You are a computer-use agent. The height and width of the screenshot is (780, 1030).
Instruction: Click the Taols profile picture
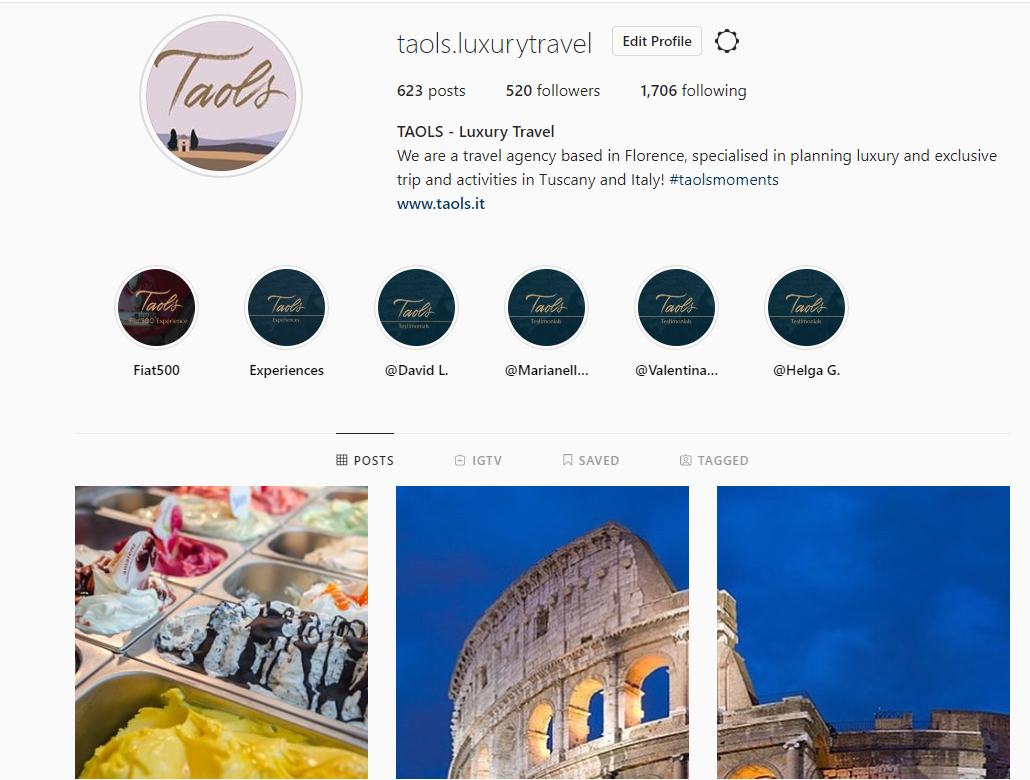click(x=221, y=97)
